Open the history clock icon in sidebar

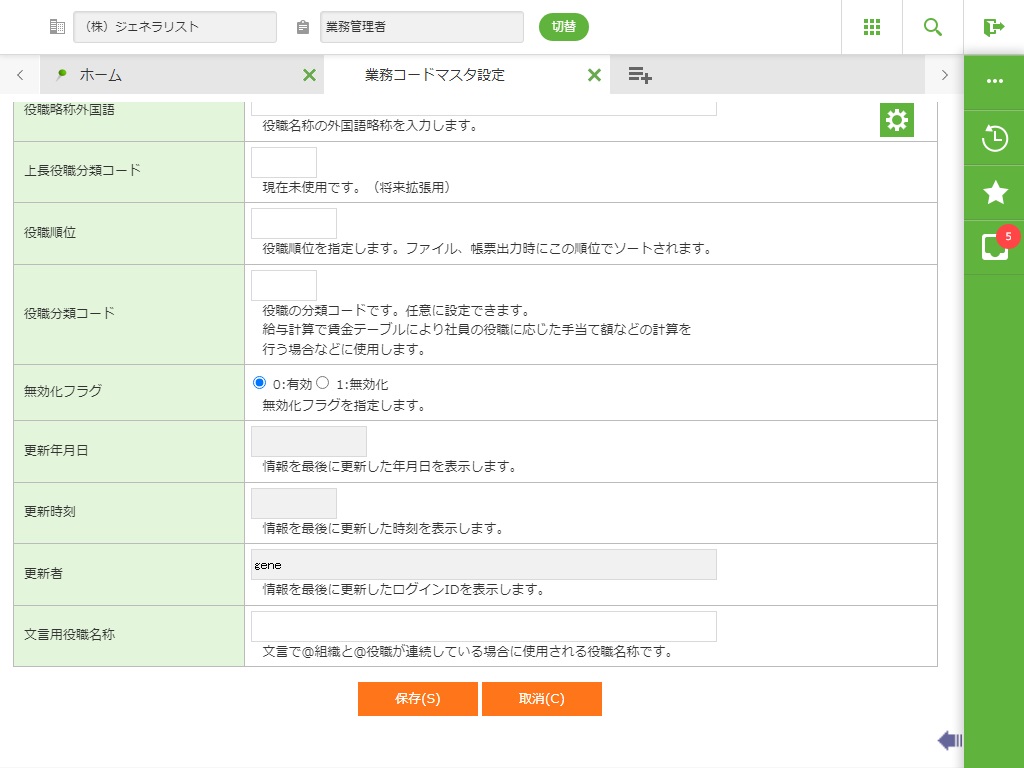[994, 138]
